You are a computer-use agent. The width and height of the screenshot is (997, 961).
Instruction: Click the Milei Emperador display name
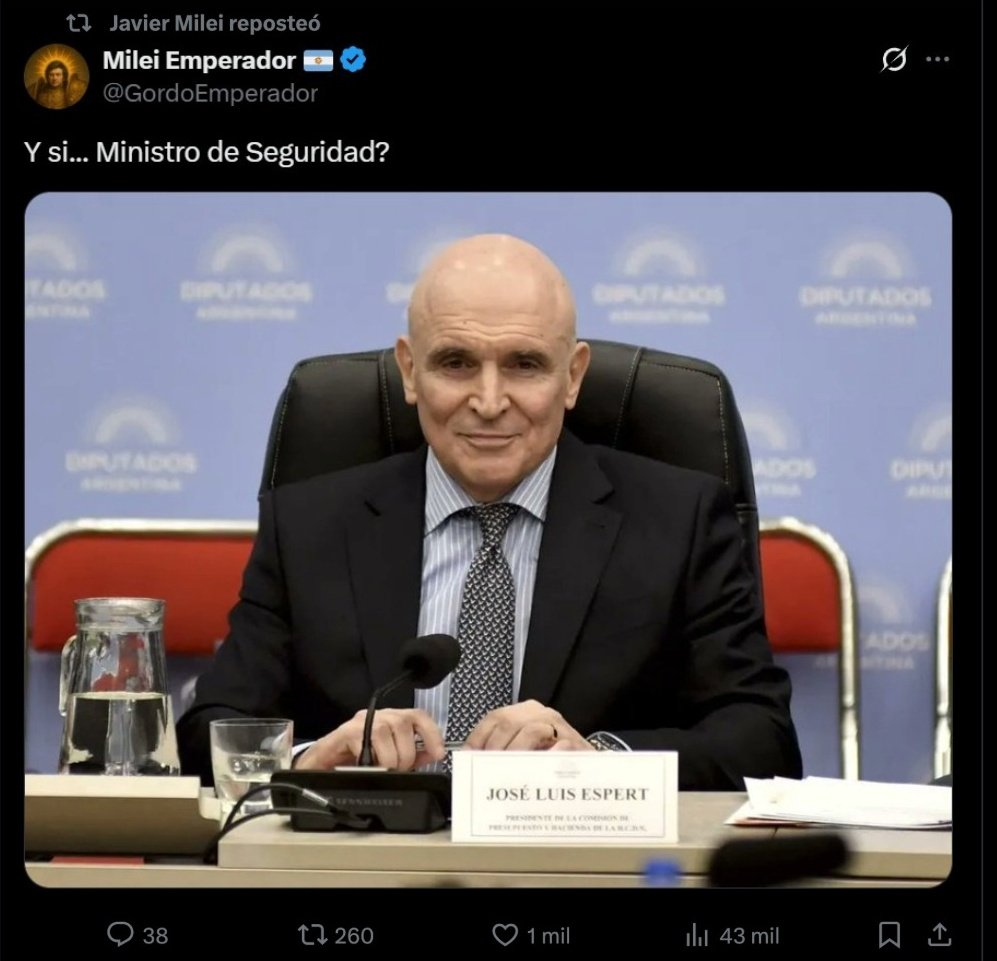[199, 60]
